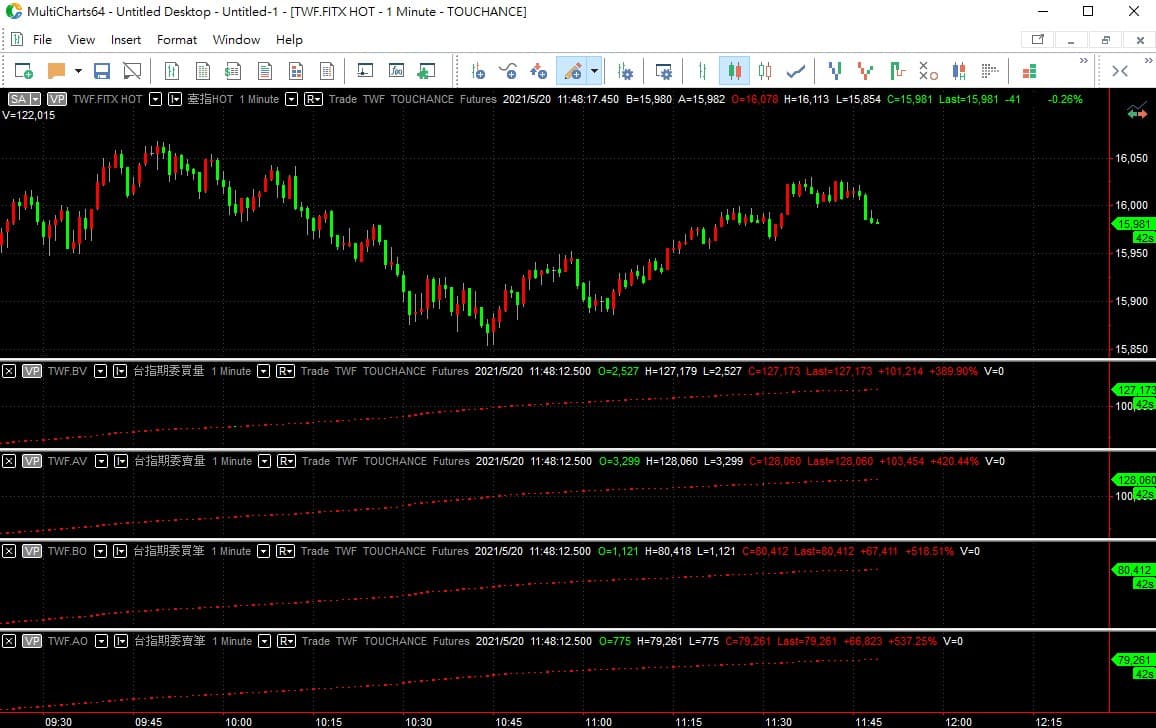The height and width of the screenshot is (728, 1156).
Task: Open symbol dropdown next to TWF.AV
Action: 102,461
